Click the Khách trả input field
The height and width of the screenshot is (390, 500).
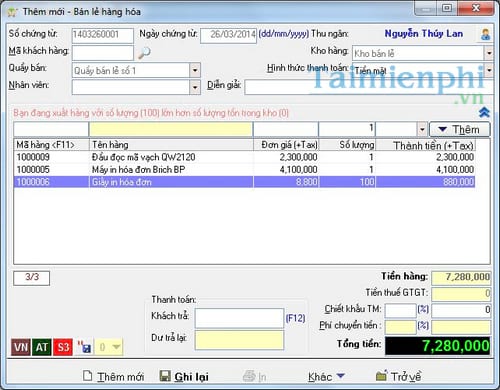(x=239, y=318)
